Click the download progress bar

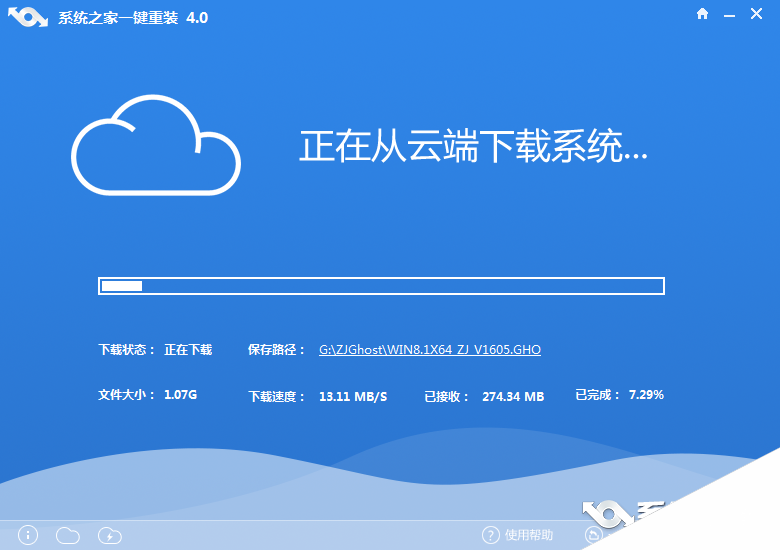pyautogui.click(x=381, y=286)
